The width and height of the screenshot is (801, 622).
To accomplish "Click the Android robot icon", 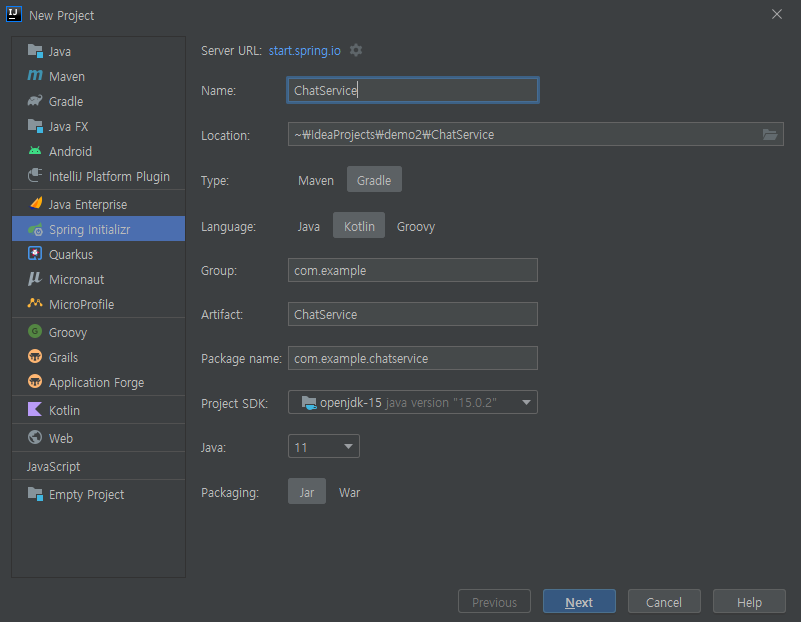I will [35, 151].
